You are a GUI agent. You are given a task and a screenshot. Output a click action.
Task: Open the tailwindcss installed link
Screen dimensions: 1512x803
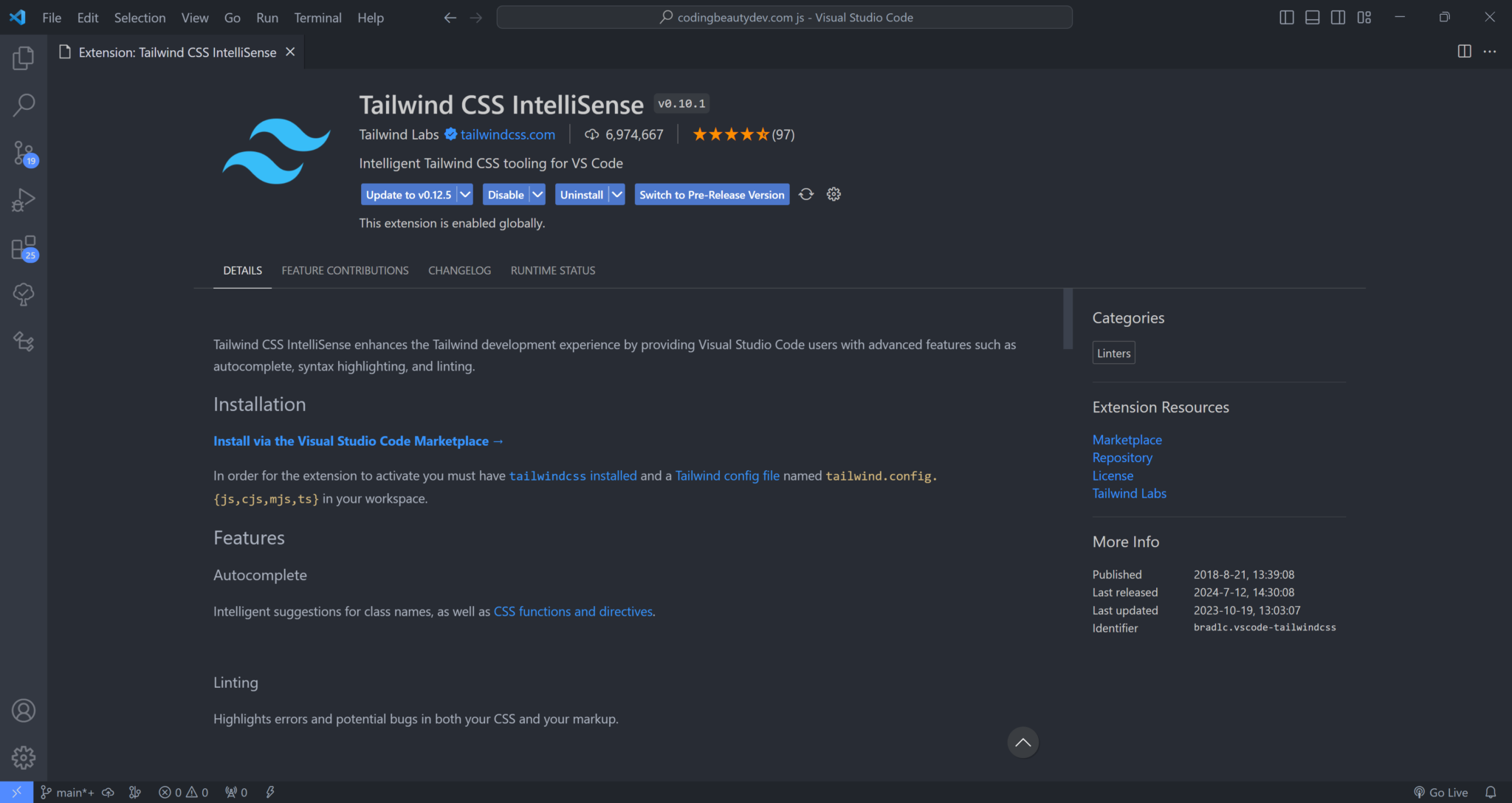(x=573, y=476)
